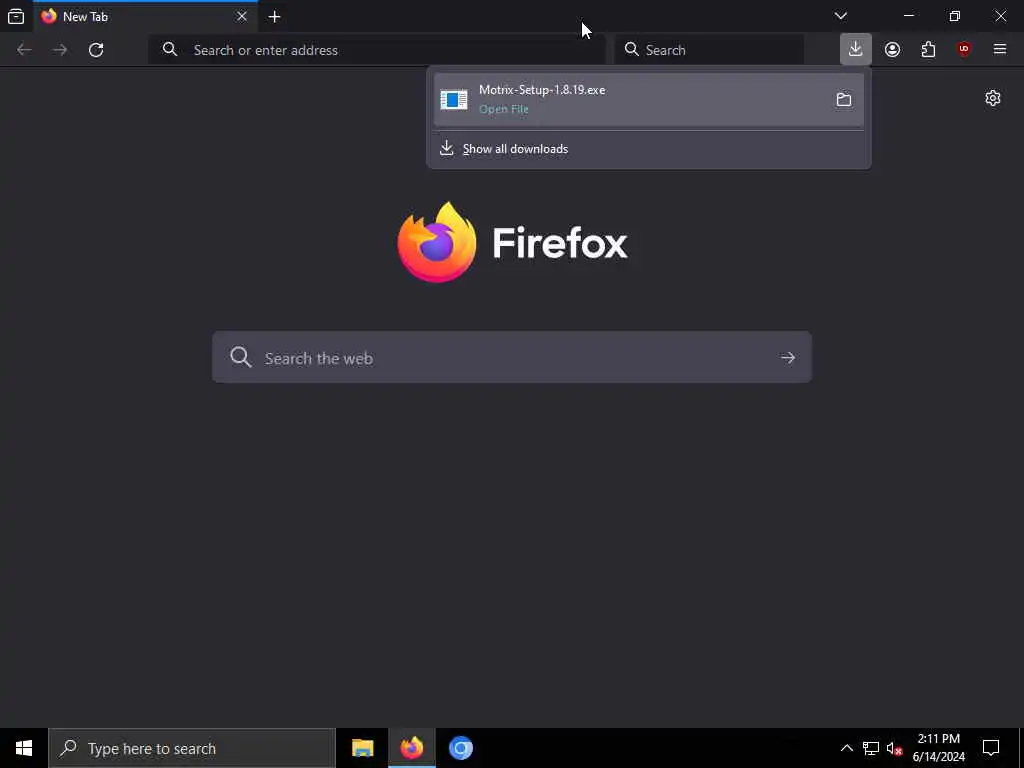
Task: Close the New Tab tab
Action: [x=242, y=16]
